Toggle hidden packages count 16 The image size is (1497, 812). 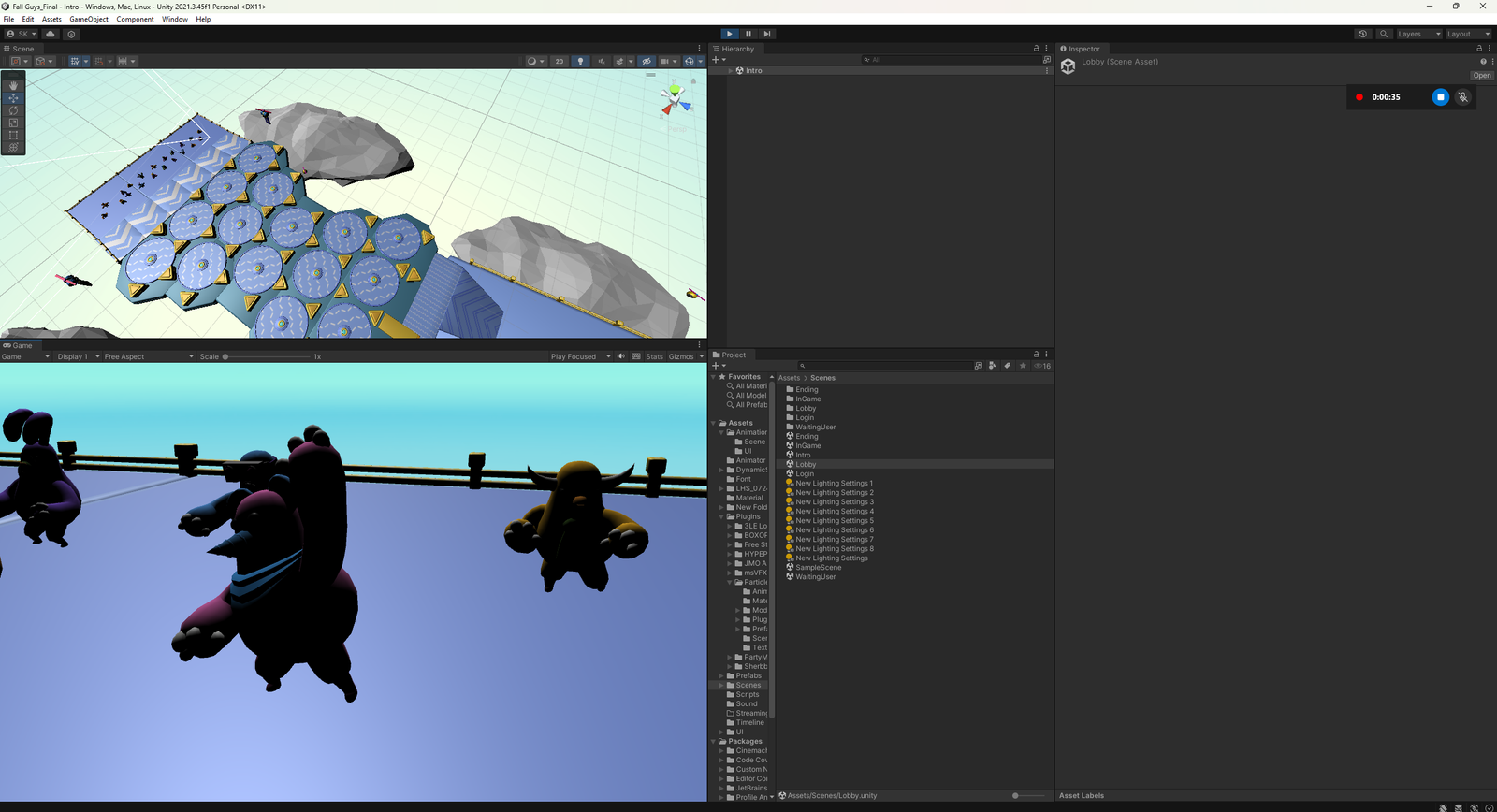tap(1042, 366)
